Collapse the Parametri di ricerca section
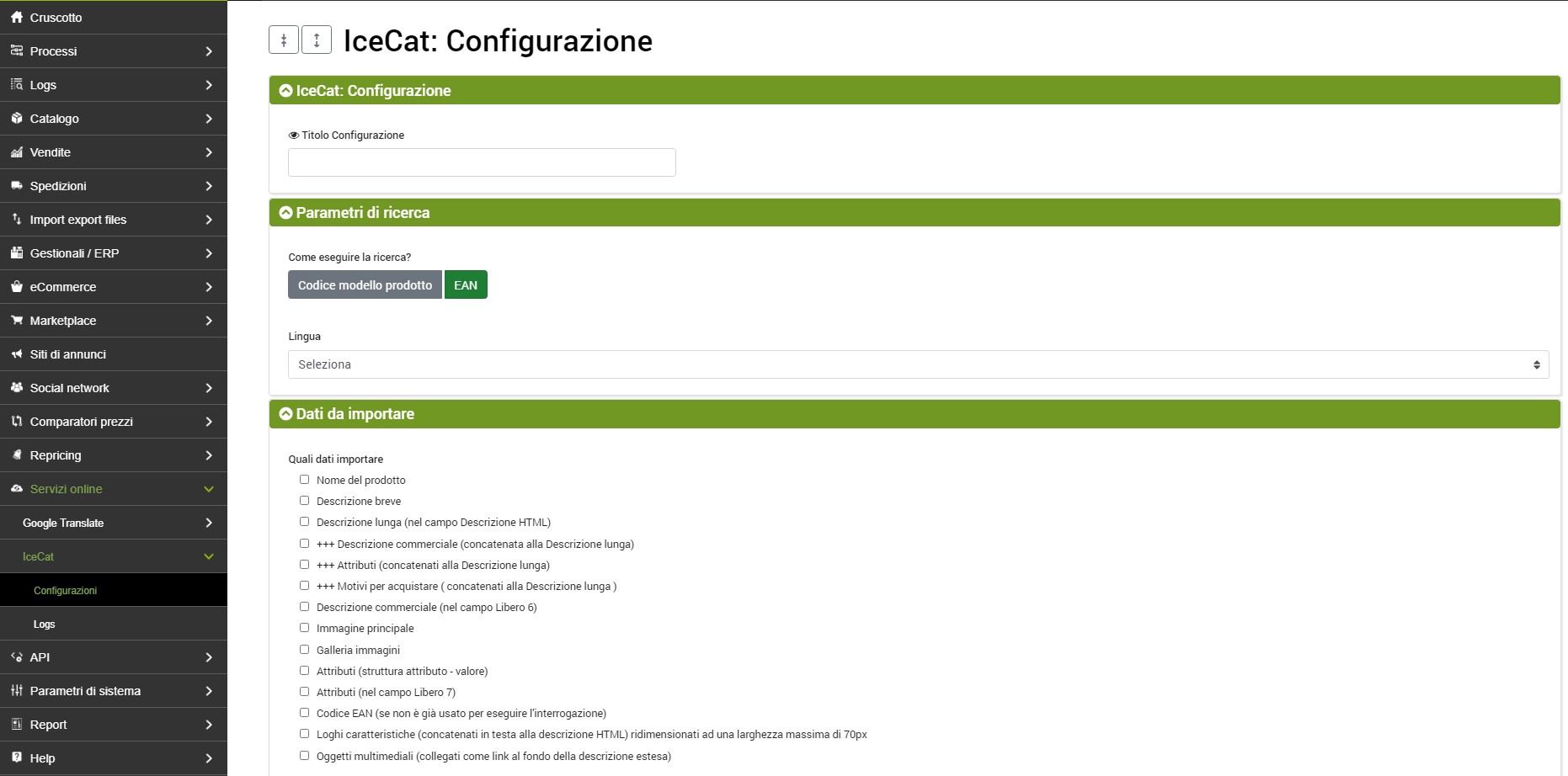 click(286, 213)
